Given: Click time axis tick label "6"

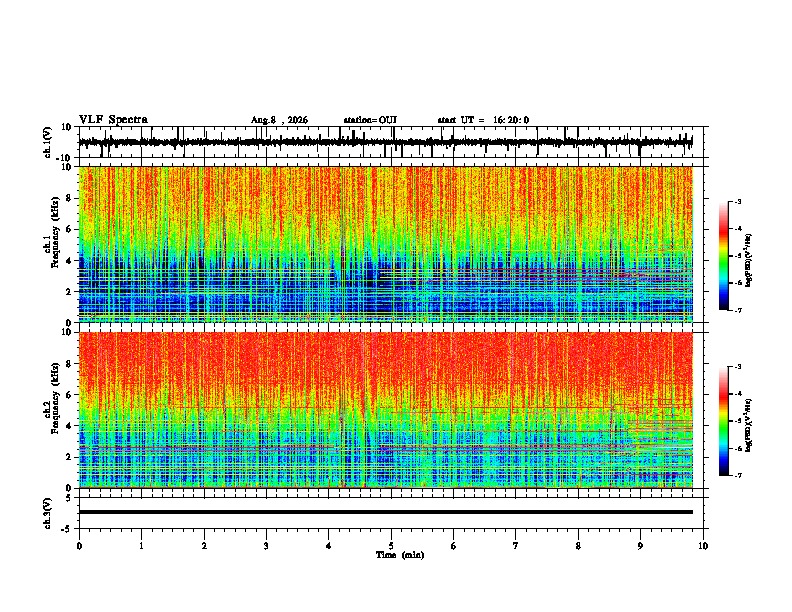Looking at the screenshot, I should coord(454,546).
